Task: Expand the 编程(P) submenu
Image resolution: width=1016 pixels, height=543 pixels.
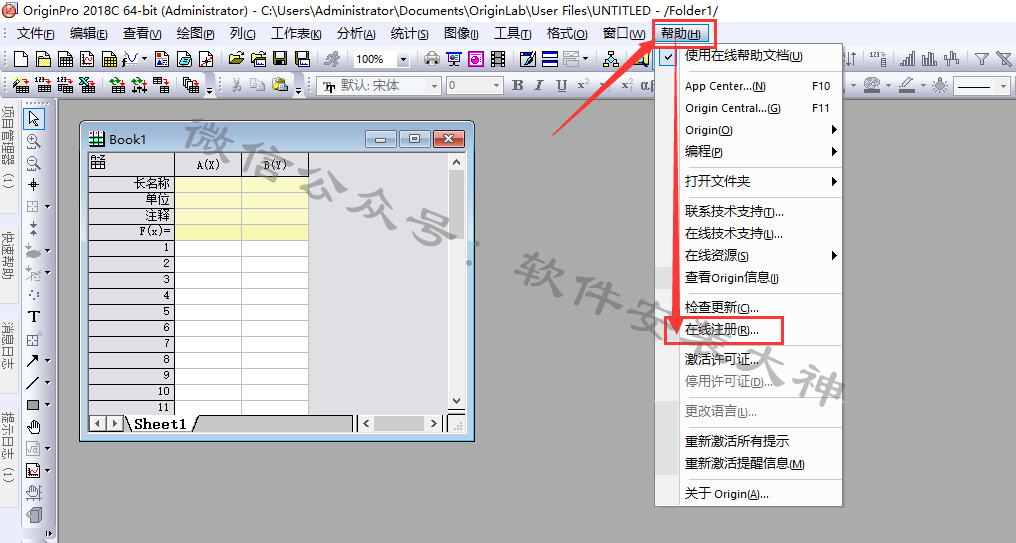Action: [x=748, y=152]
